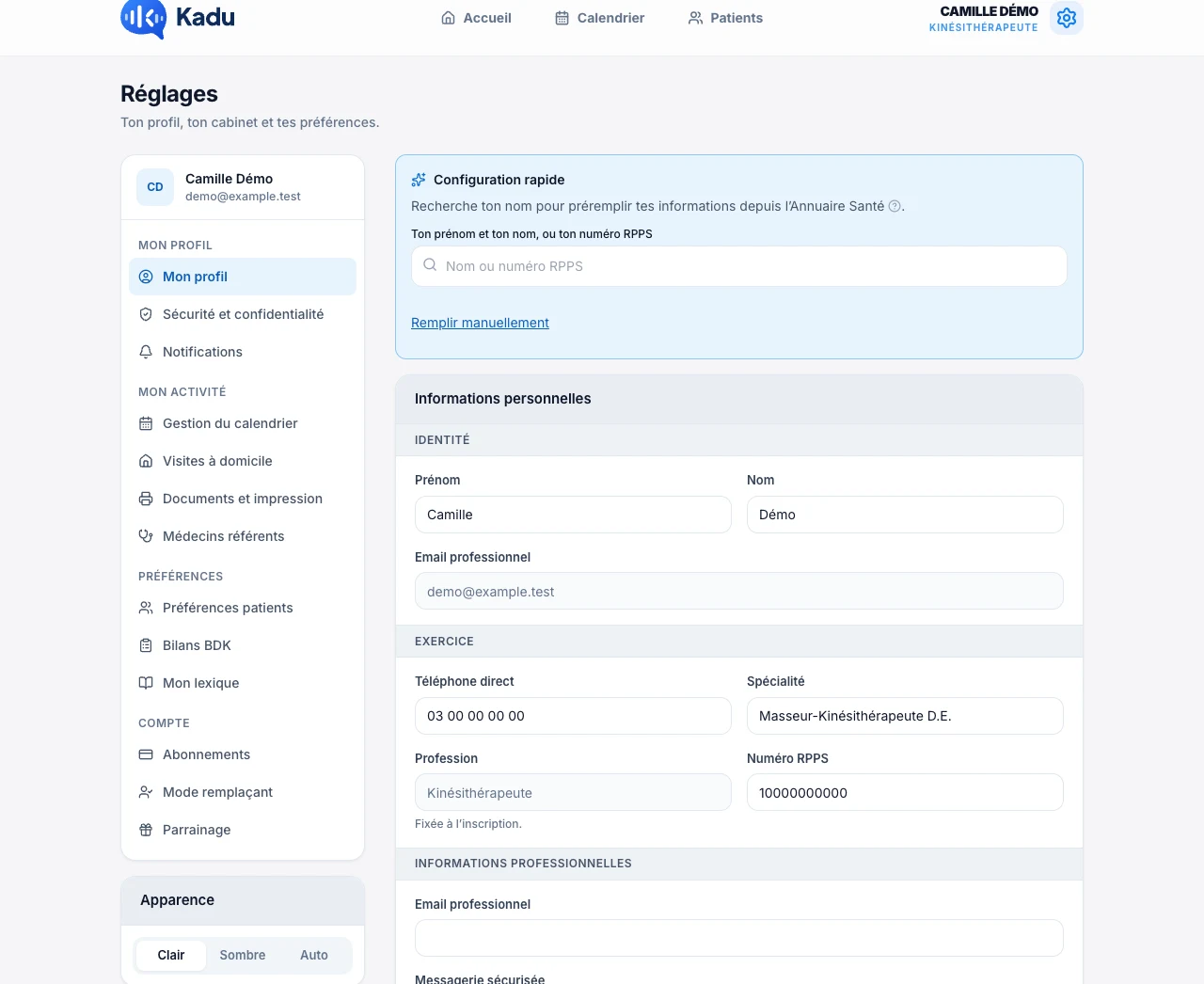Click the help icon after Annuaire Santé

[x=895, y=206]
